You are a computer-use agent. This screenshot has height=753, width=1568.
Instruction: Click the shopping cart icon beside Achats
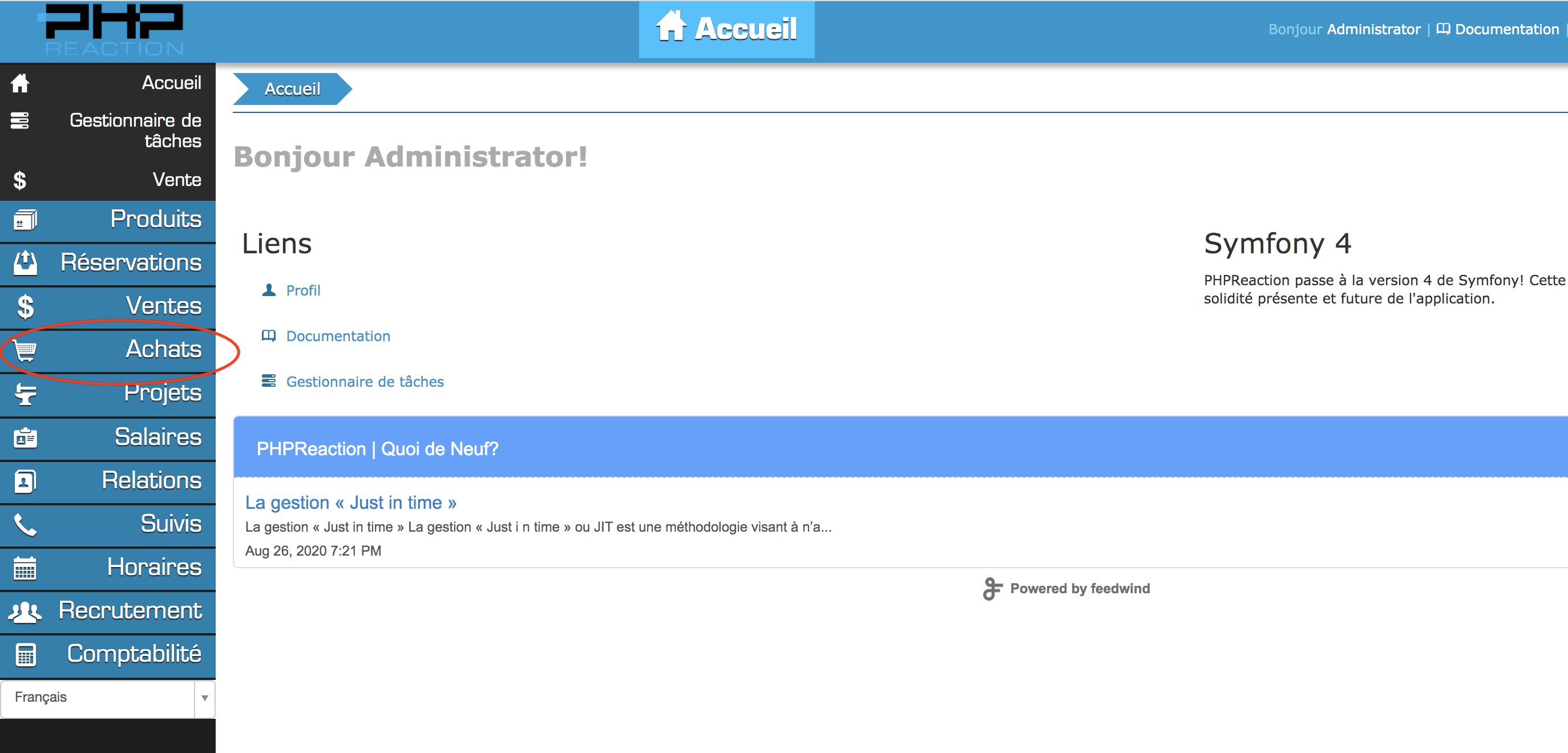[x=26, y=351]
